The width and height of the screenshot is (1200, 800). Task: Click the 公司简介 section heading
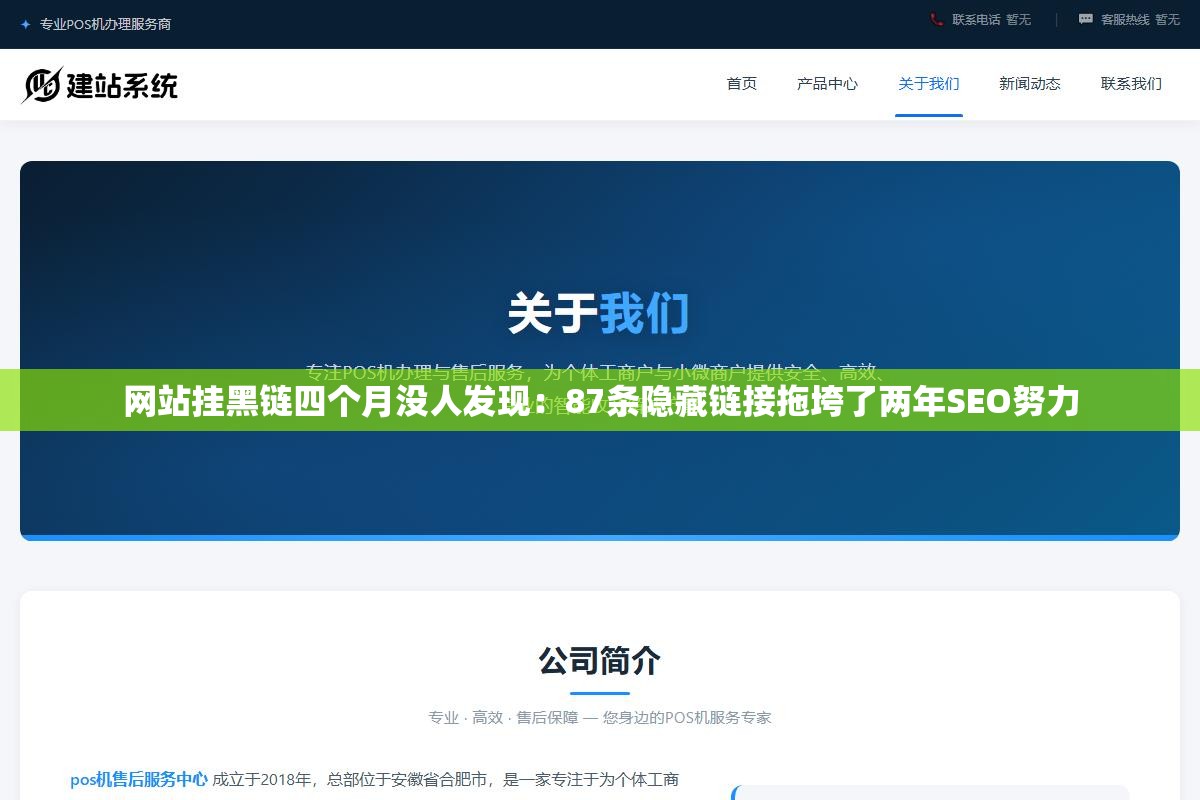[x=600, y=661]
